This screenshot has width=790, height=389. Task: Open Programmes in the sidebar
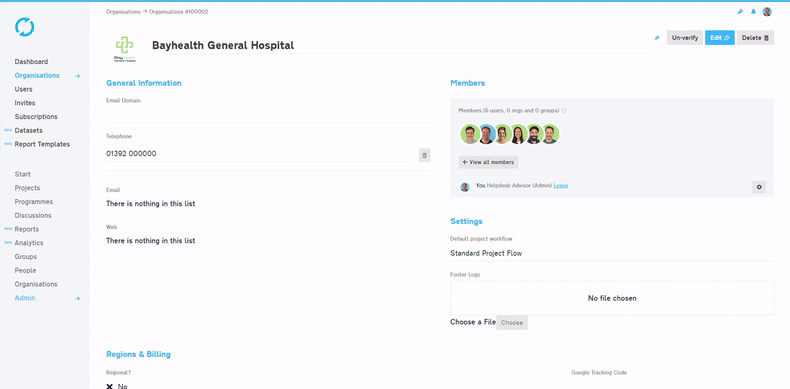coord(34,202)
